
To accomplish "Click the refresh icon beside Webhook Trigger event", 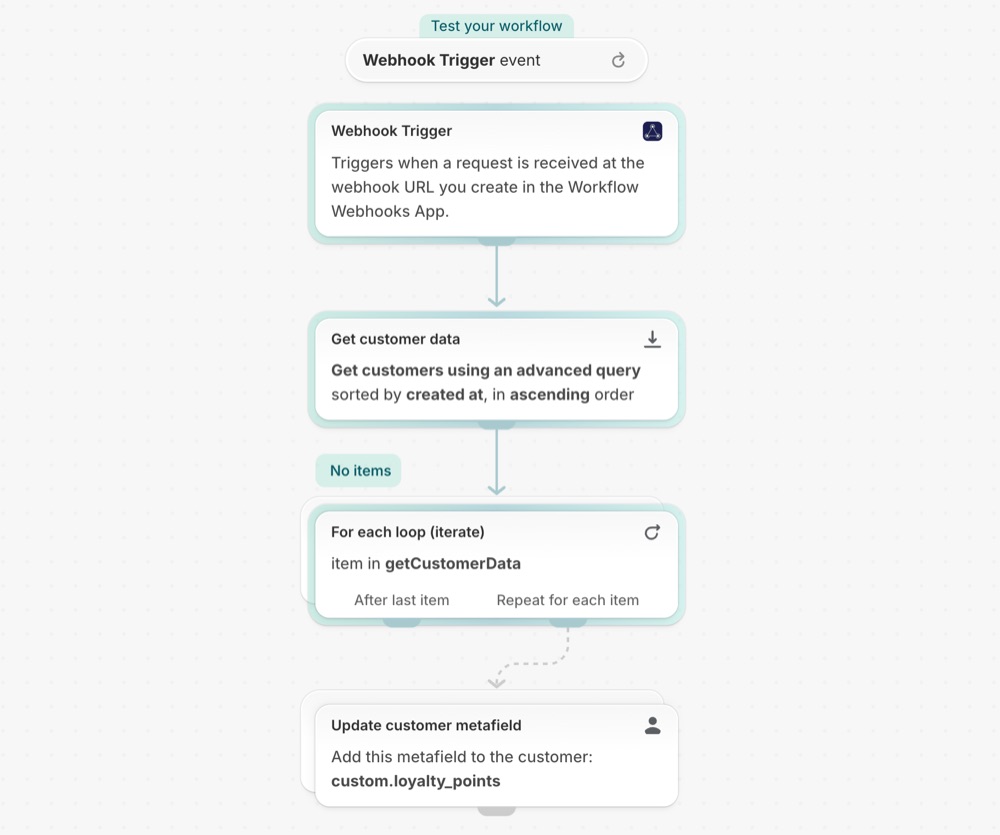I will (618, 61).
